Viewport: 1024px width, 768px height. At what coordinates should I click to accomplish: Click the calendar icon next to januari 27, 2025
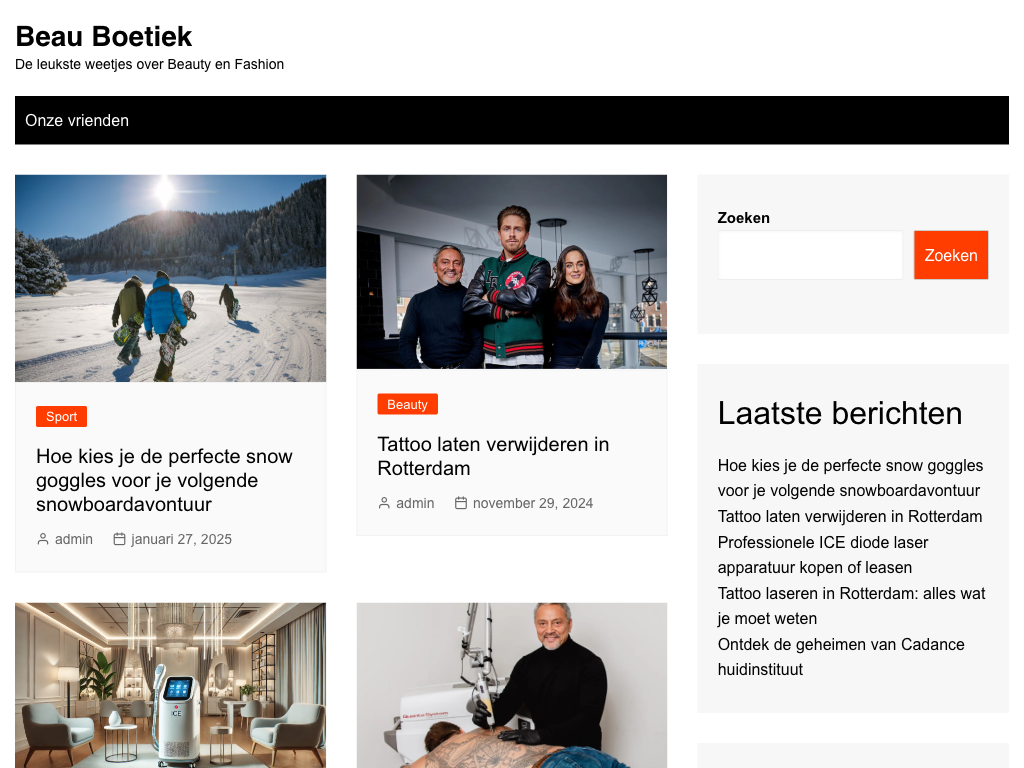[120, 539]
